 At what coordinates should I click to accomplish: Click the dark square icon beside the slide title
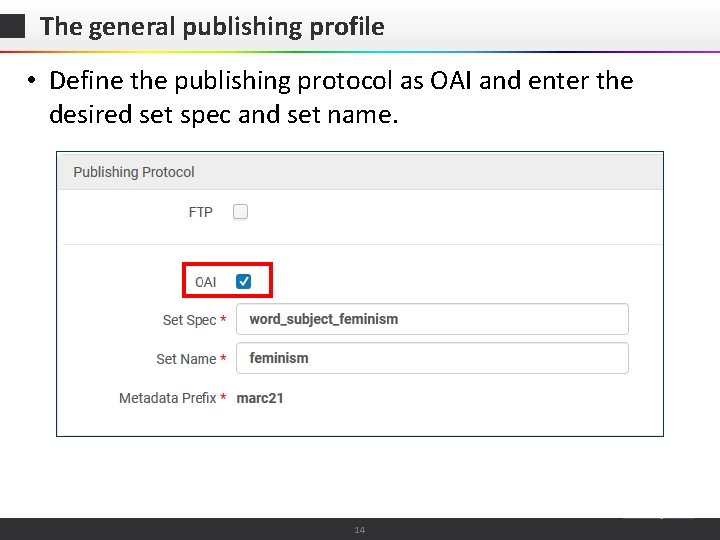click(x=12, y=26)
